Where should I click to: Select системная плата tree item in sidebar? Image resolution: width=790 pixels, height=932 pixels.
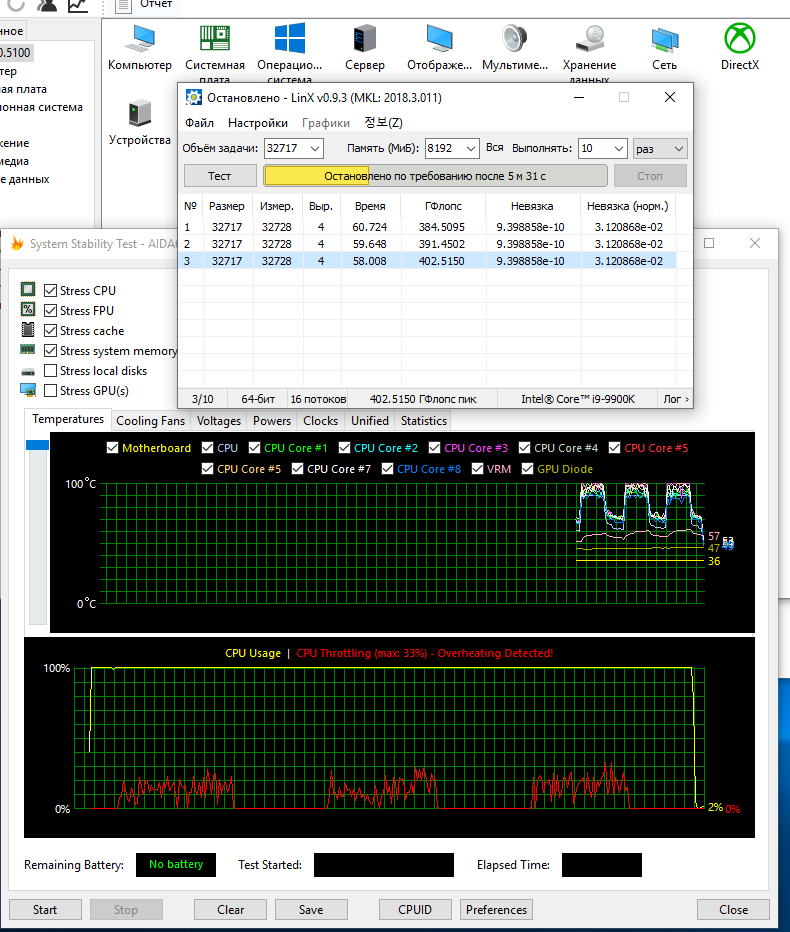pos(24,89)
